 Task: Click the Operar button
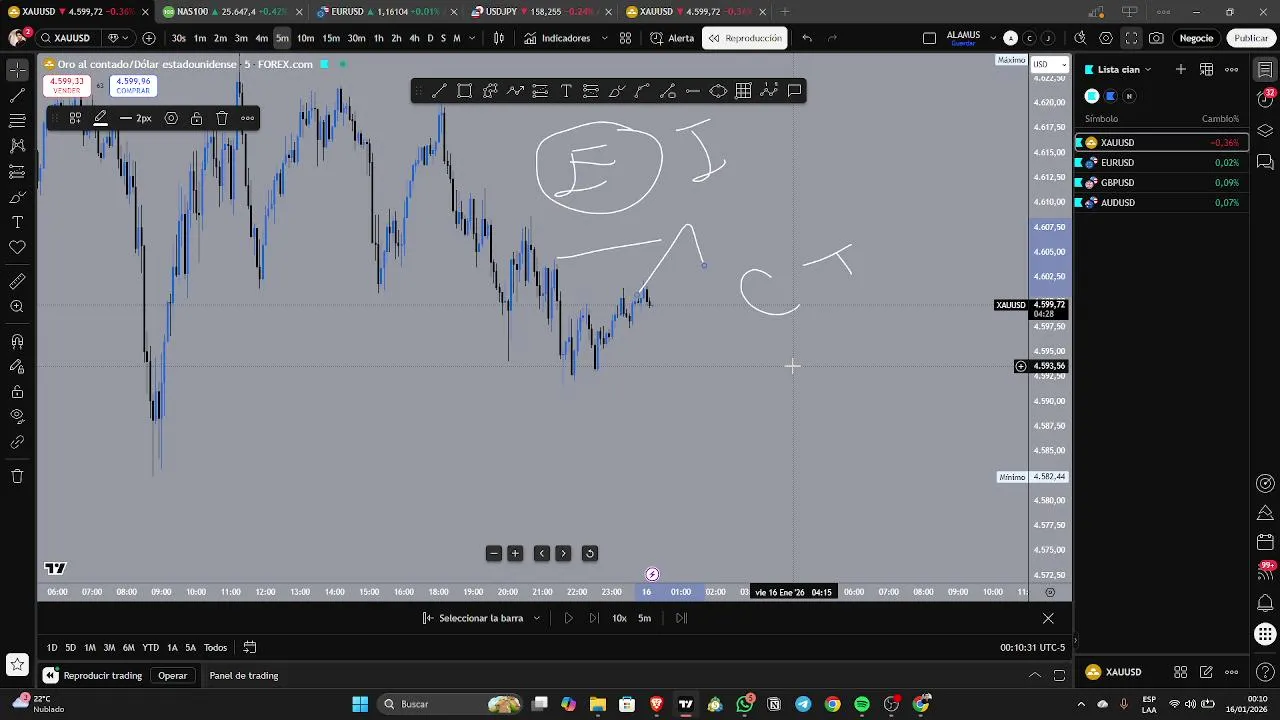click(172, 675)
